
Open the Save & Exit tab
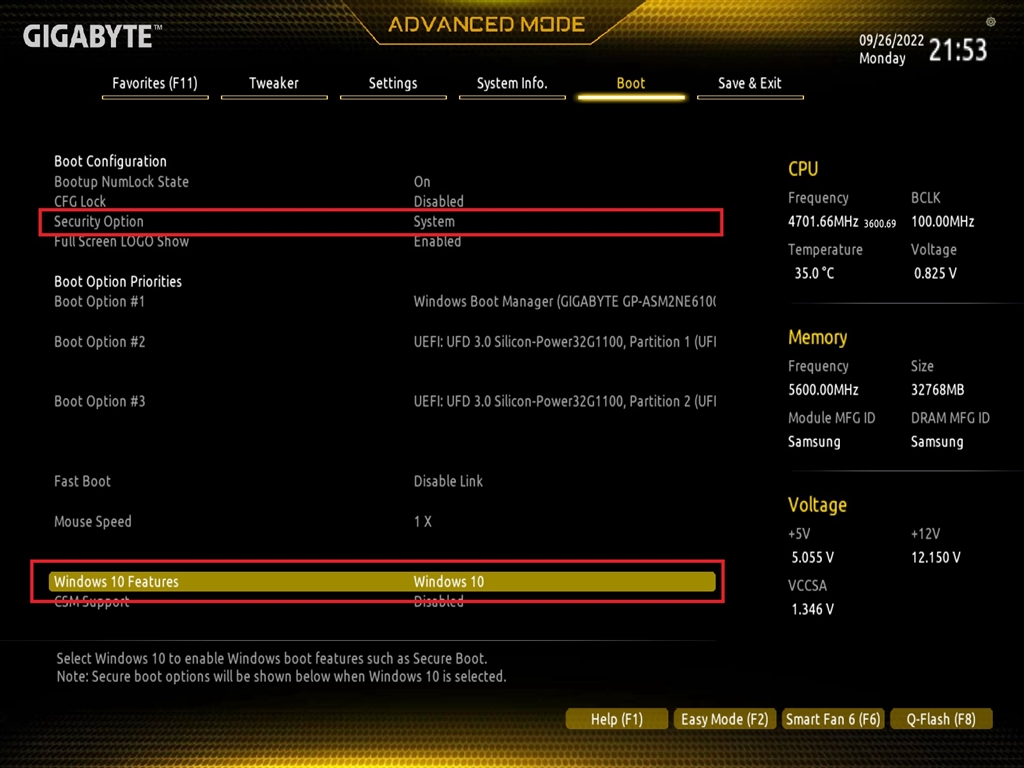pos(750,84)
